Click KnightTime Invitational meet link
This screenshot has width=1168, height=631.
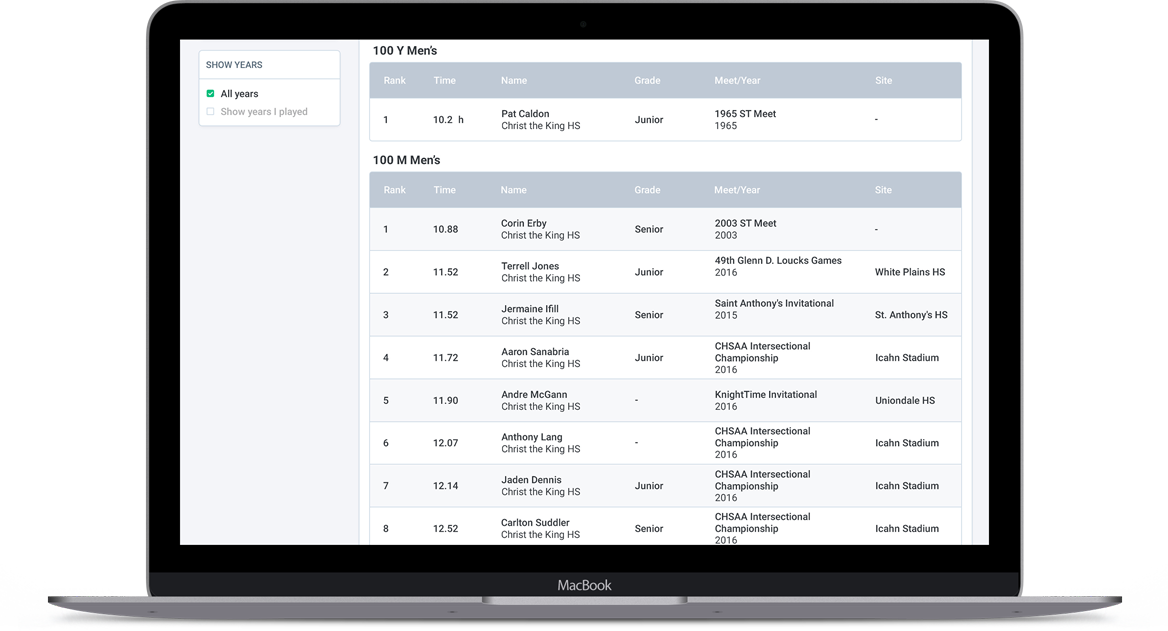[766, 394]
